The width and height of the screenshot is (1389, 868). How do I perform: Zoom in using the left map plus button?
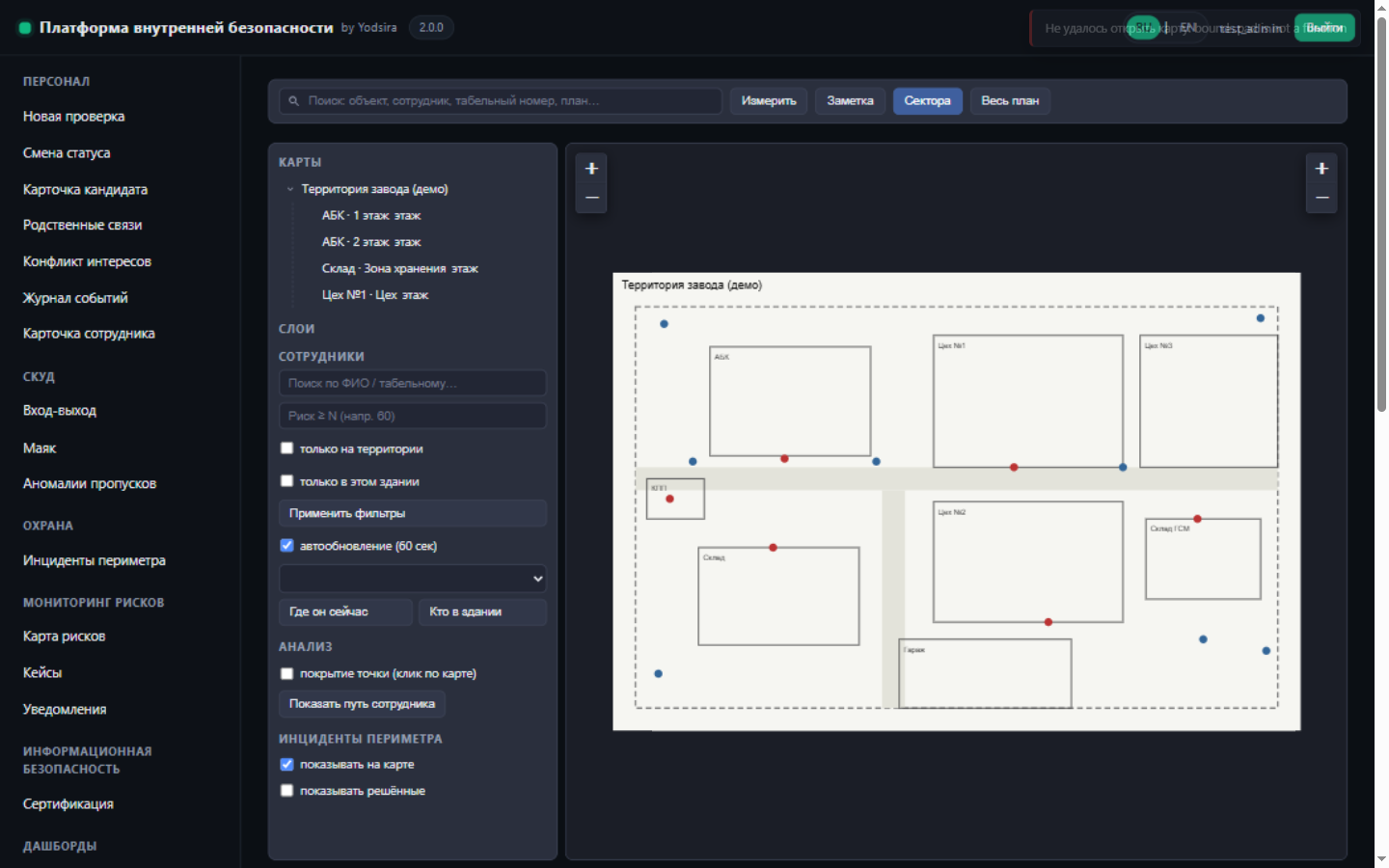tap(592, 169)
